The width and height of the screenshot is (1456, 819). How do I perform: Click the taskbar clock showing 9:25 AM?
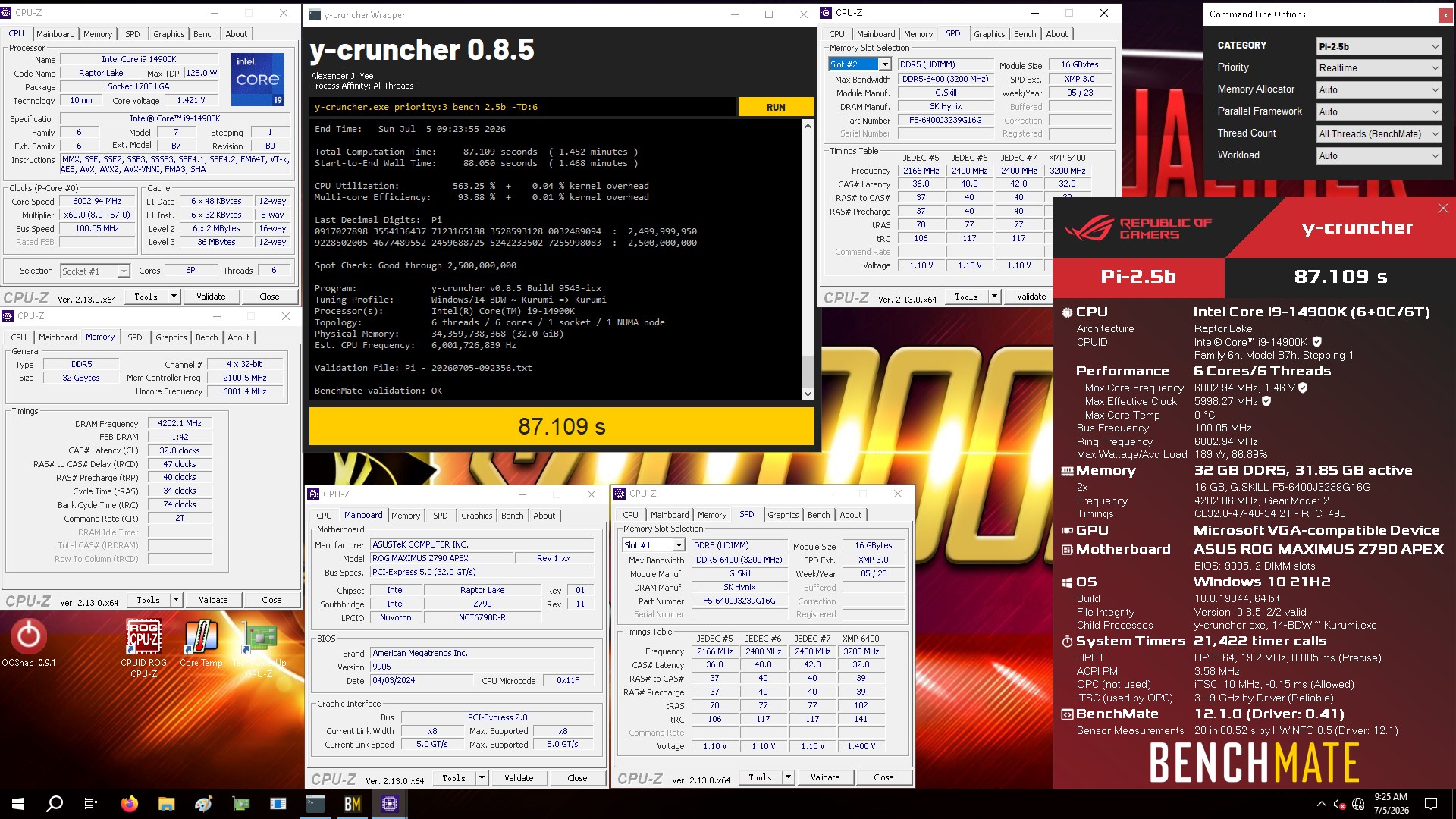pyautogui.click(x=1391, y=804)
